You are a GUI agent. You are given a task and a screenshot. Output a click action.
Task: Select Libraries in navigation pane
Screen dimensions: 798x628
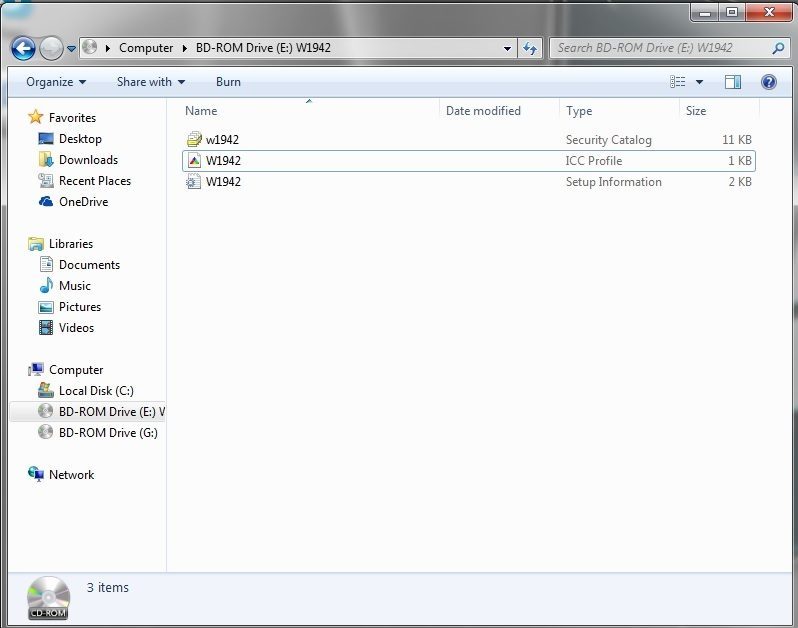pos(71,244)
